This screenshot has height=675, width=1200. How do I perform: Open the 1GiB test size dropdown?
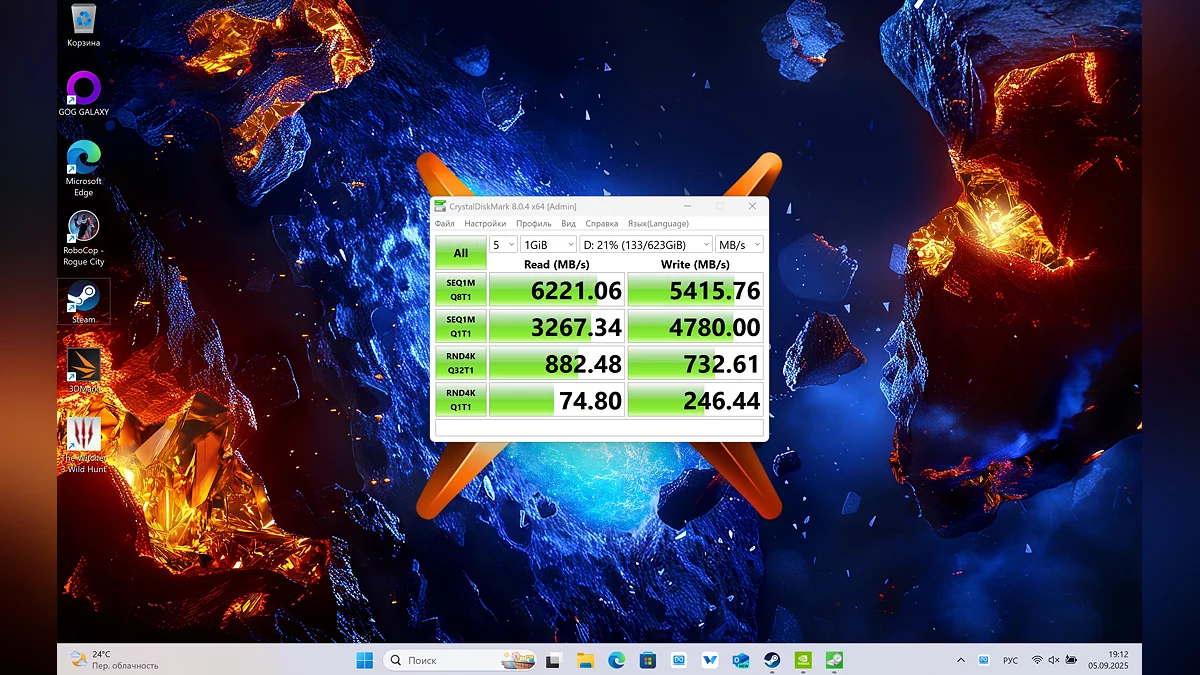point(549,245)
